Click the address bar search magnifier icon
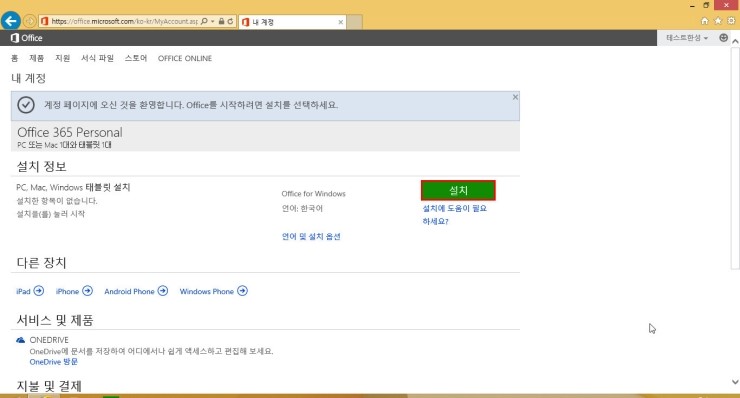 204,21
